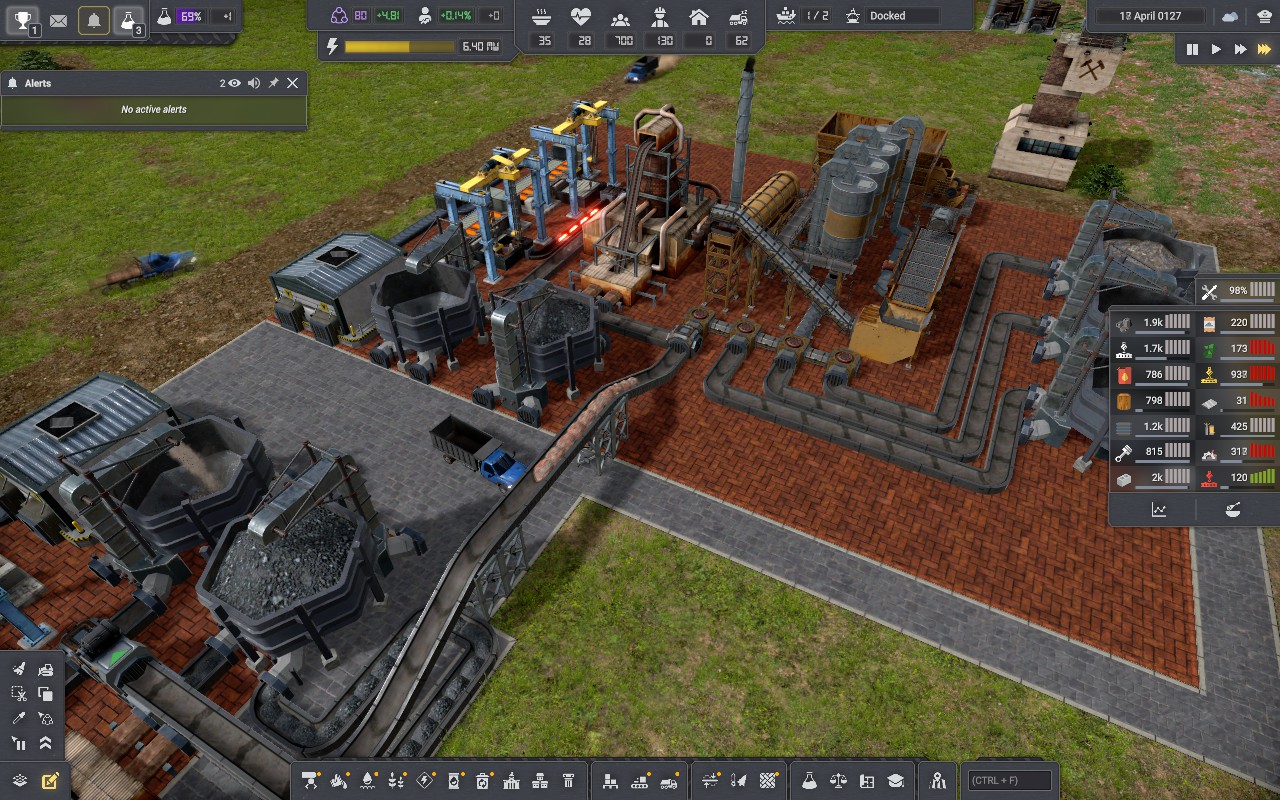Open the maintenance 98% indicator
Viewport: 1280px width, 800px height.
point(1239,291)
